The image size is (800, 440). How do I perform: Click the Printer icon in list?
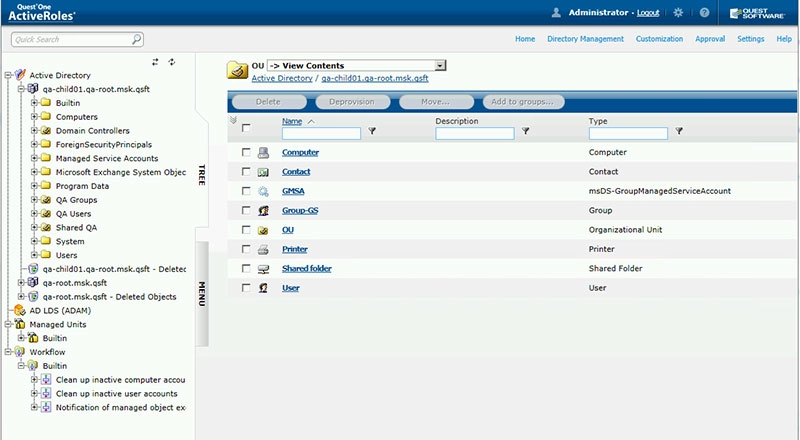coord(263,249)
